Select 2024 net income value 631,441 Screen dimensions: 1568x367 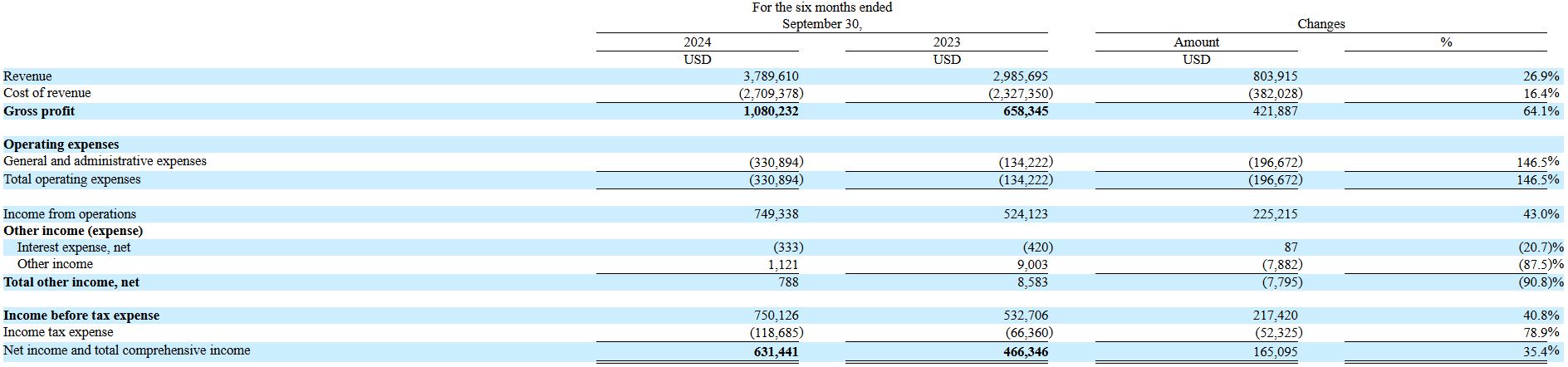point(776,352)
